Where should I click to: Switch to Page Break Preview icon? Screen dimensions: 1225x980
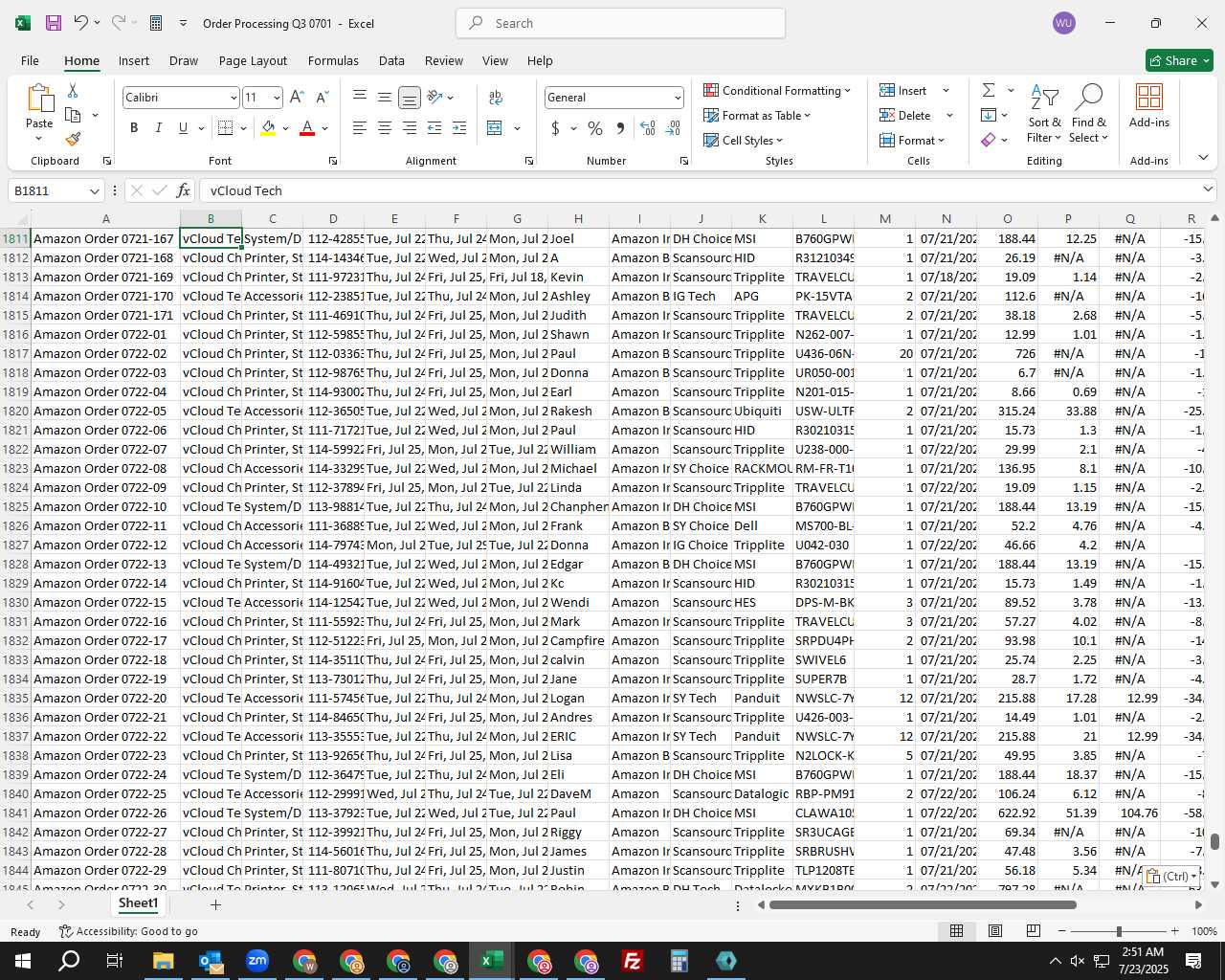[x=1034, y=931]
